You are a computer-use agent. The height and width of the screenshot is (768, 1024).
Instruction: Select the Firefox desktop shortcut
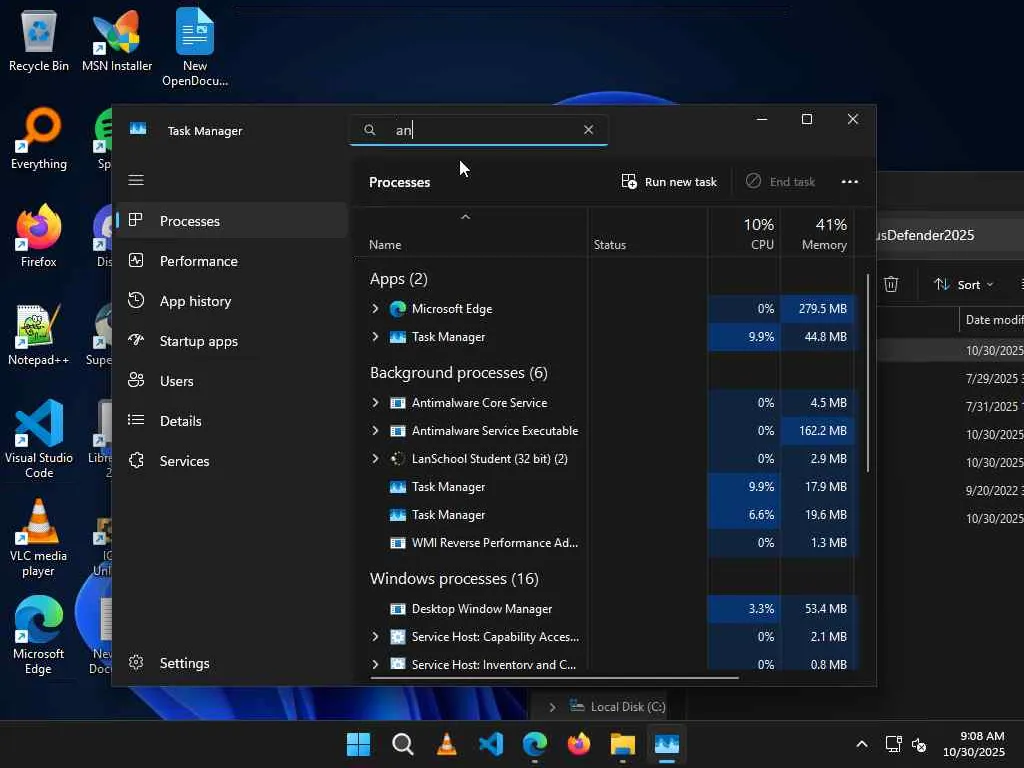(39, 236)
